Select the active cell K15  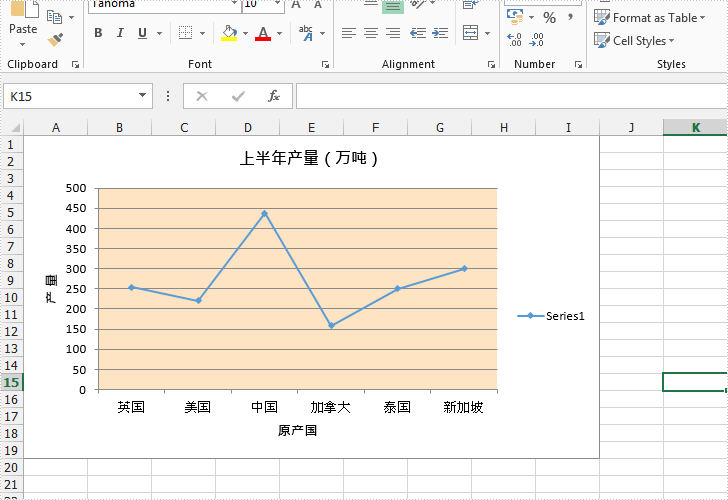695,382
